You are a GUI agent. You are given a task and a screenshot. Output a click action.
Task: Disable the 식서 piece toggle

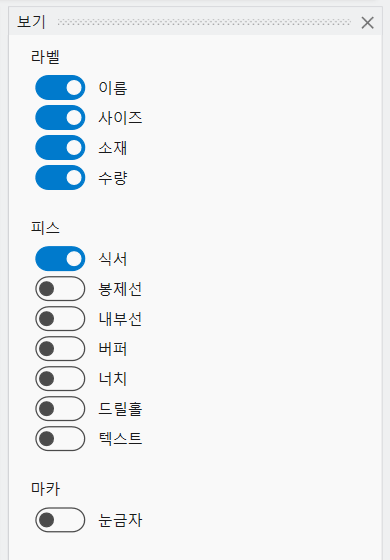pos(60,259)
